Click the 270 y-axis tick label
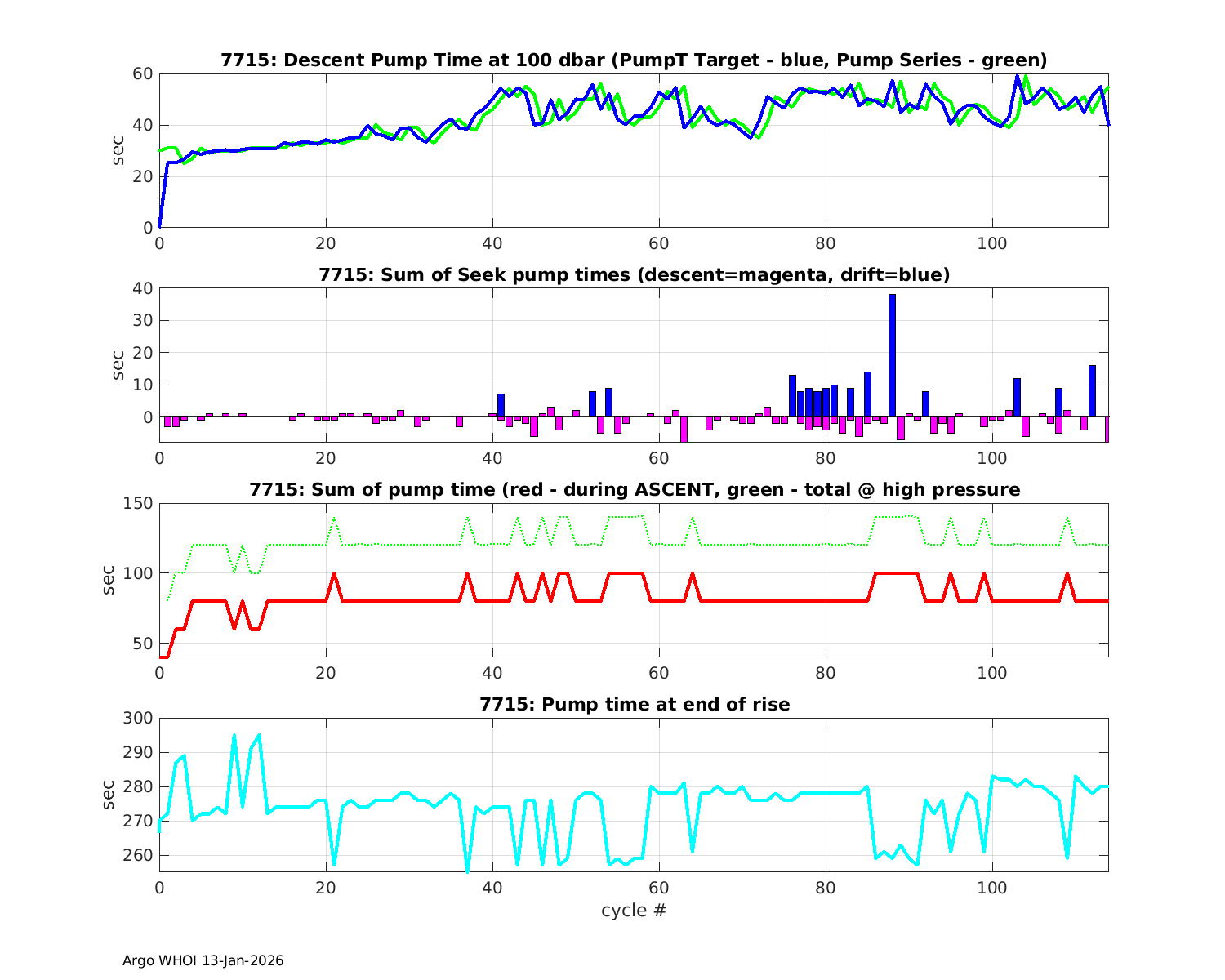Viewport: 1225px width, 980px height. (x=138, y=822)
